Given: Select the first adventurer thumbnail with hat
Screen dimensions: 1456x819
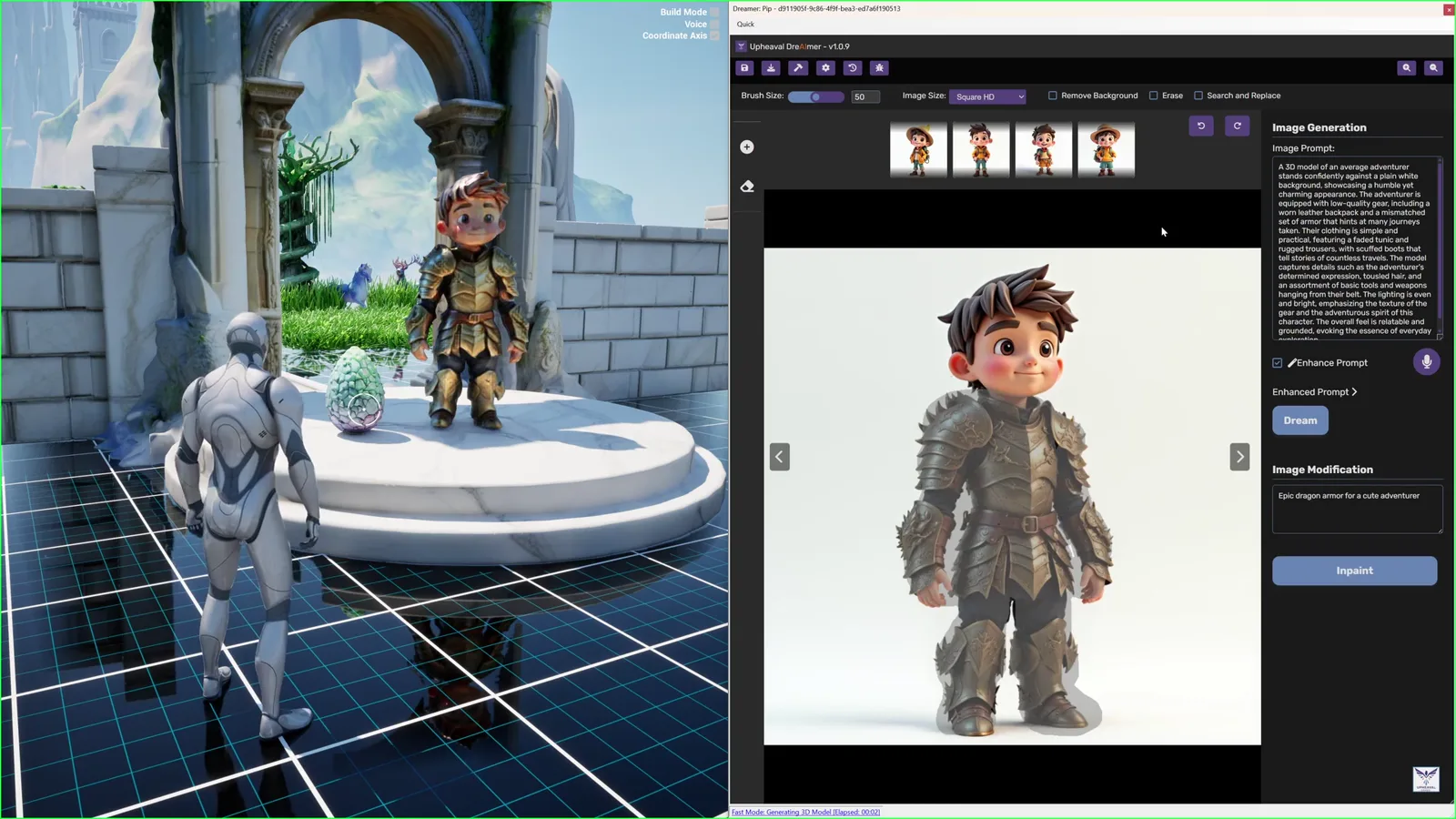Looking at the screenshot, I should pyautogui.click(x=918, y=149).
